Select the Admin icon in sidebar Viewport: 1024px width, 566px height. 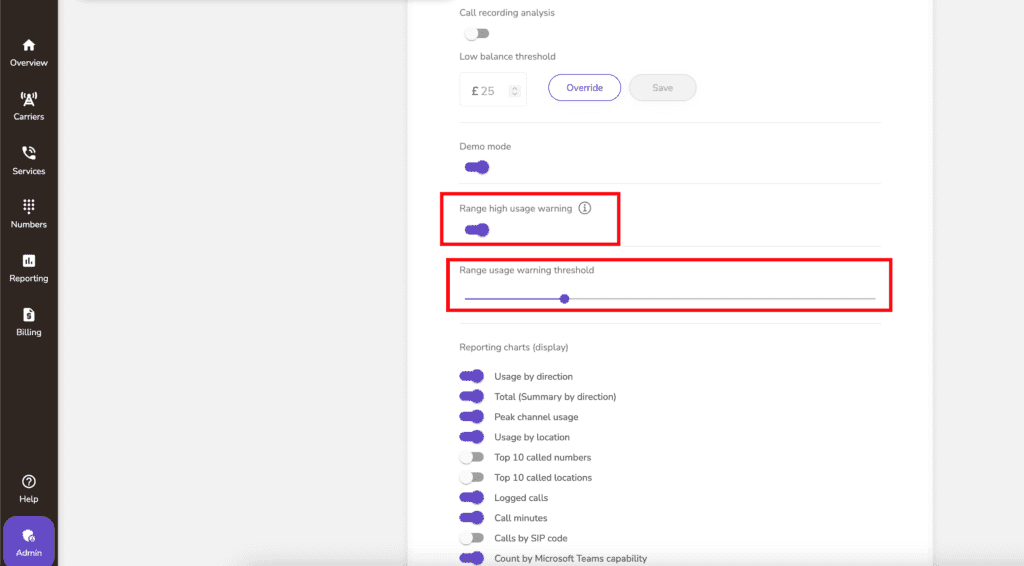tap(29, 536)
